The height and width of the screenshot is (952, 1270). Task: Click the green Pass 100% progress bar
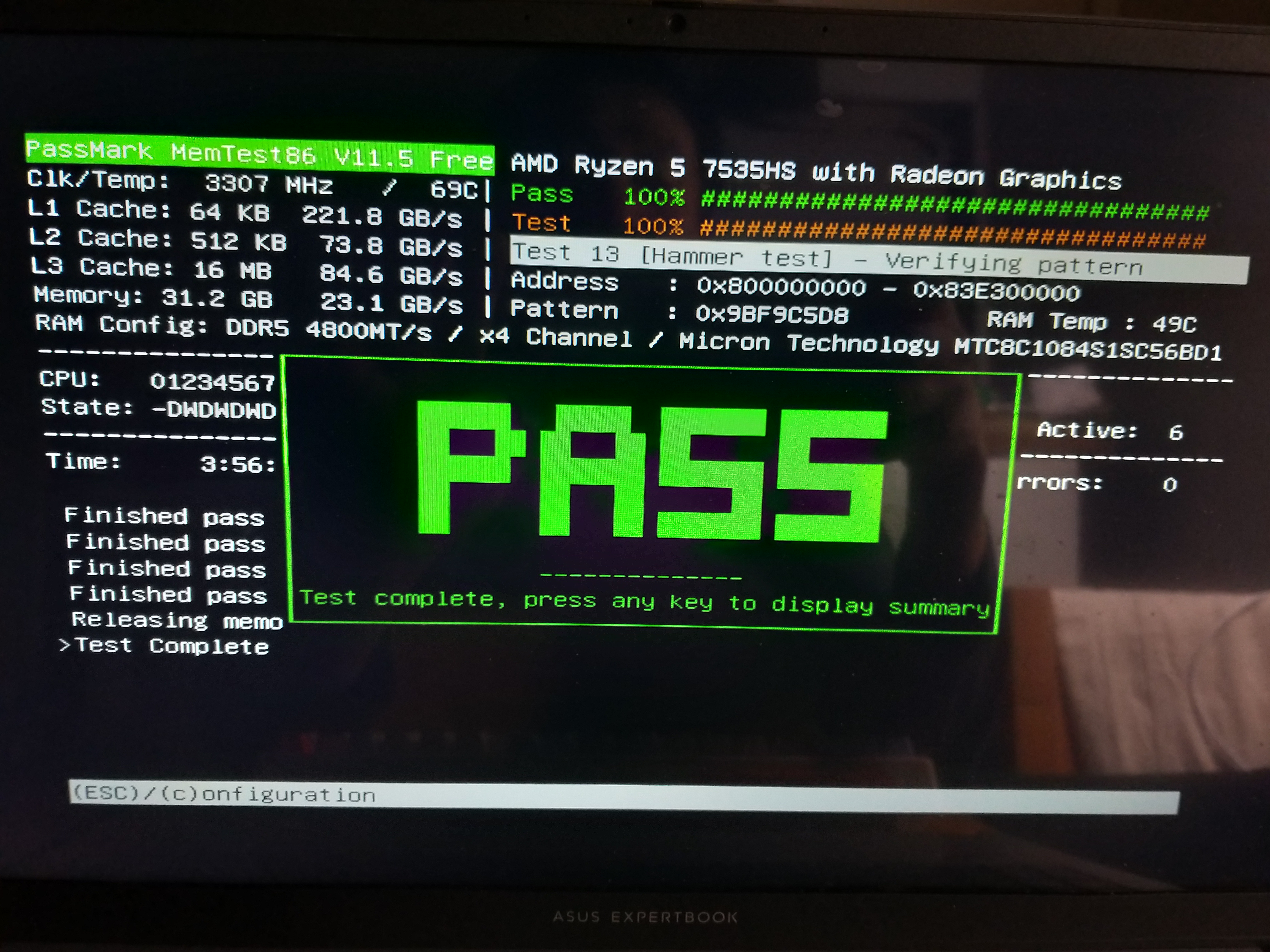coord(954,205)
